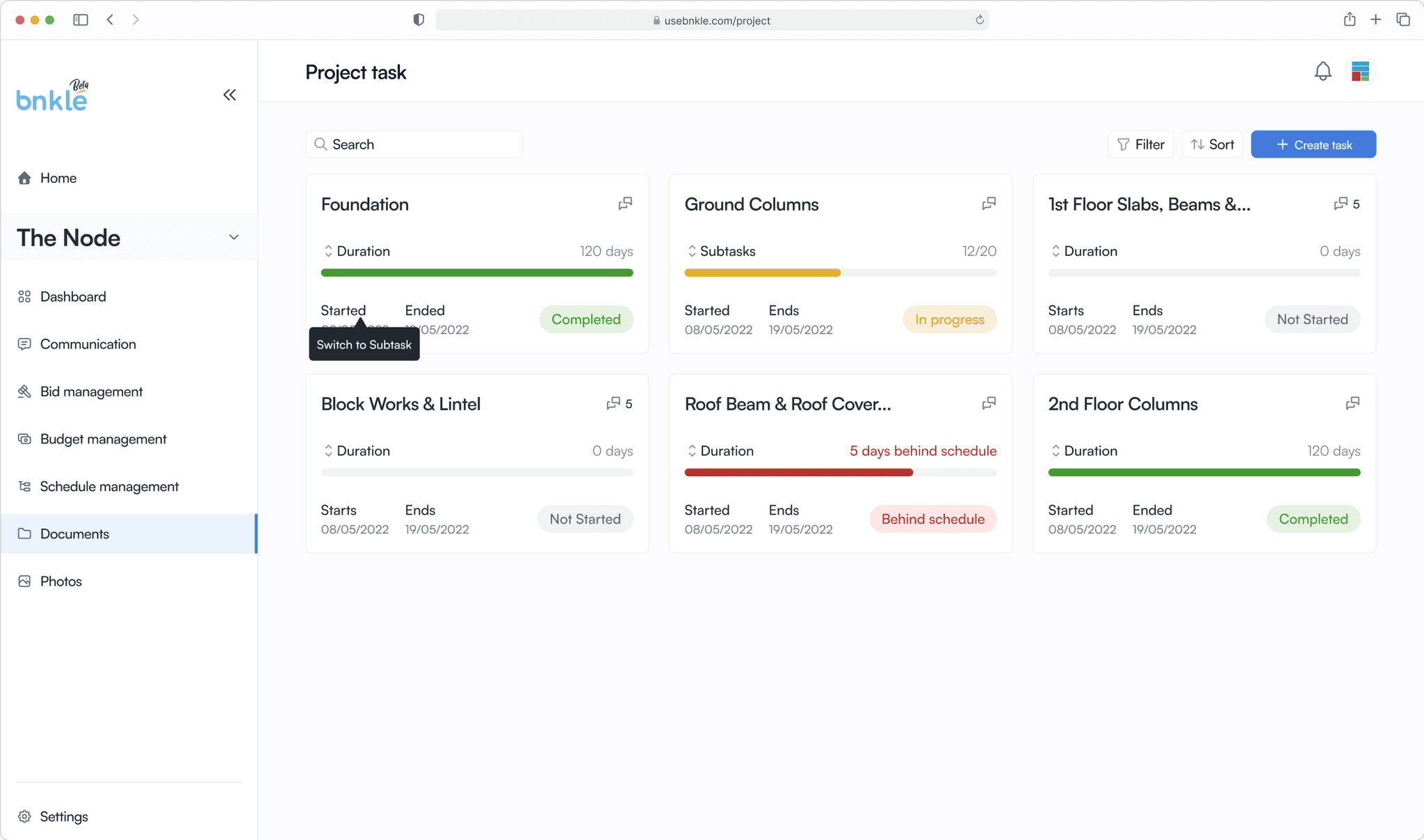
Task: Open Bid management section
Action: [x=129, y=391]
